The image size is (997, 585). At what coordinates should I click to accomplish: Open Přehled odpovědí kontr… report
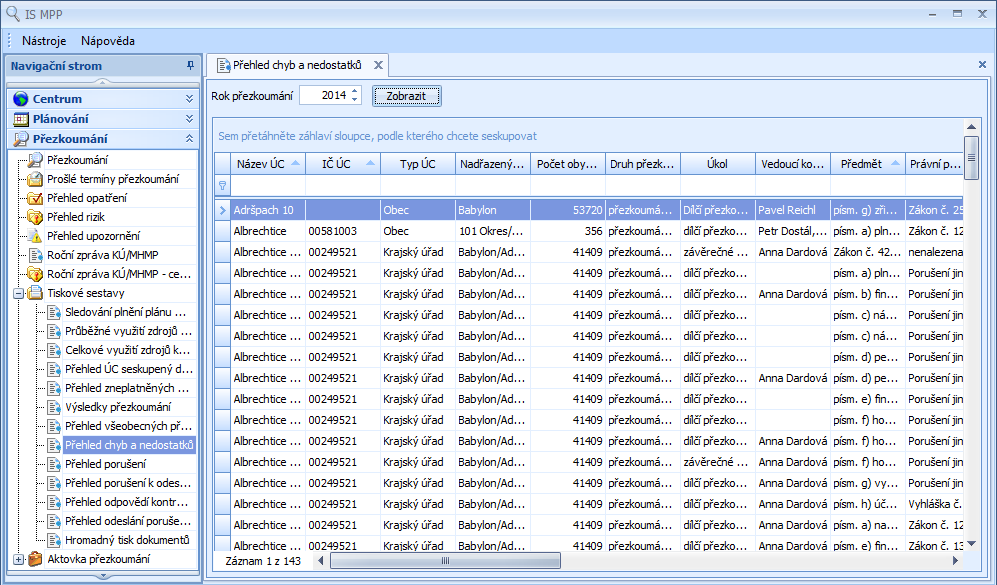tap(127, 502)
